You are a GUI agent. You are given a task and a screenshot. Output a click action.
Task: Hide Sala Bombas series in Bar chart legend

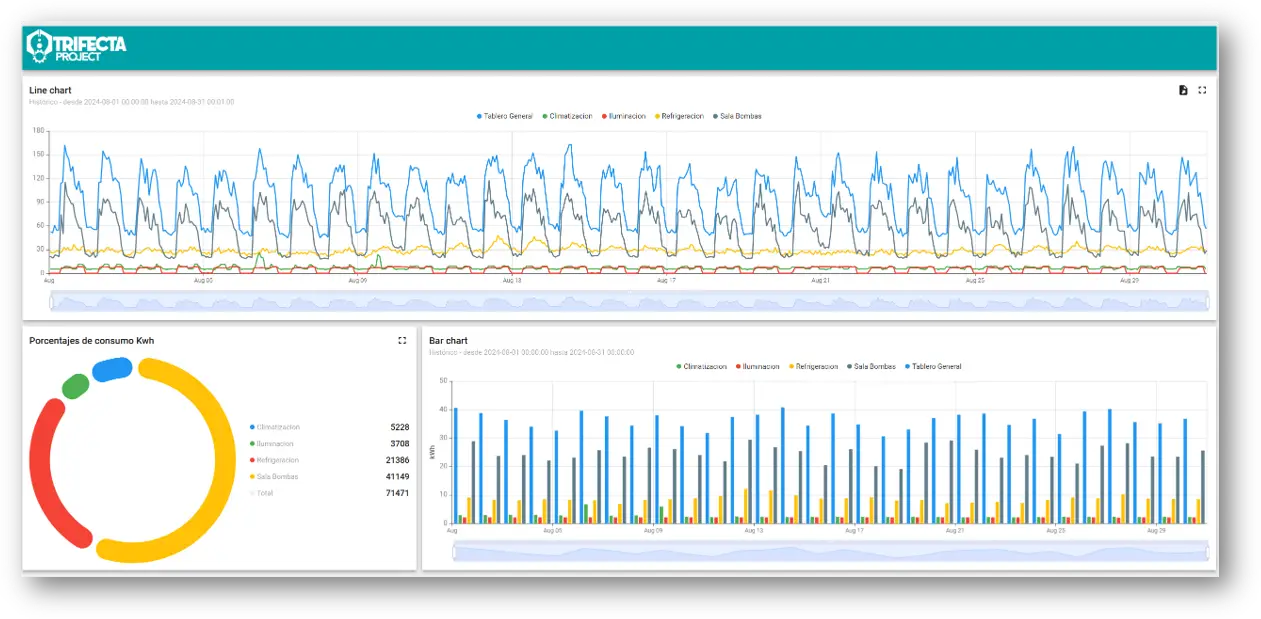872,366
